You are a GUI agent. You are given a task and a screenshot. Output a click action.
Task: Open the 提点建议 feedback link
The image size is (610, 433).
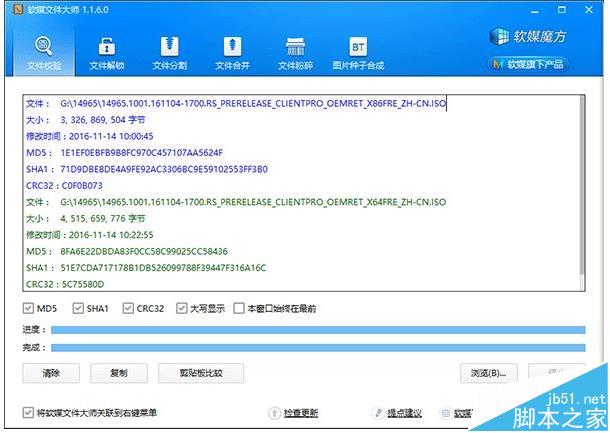click(x=405, y=413)
